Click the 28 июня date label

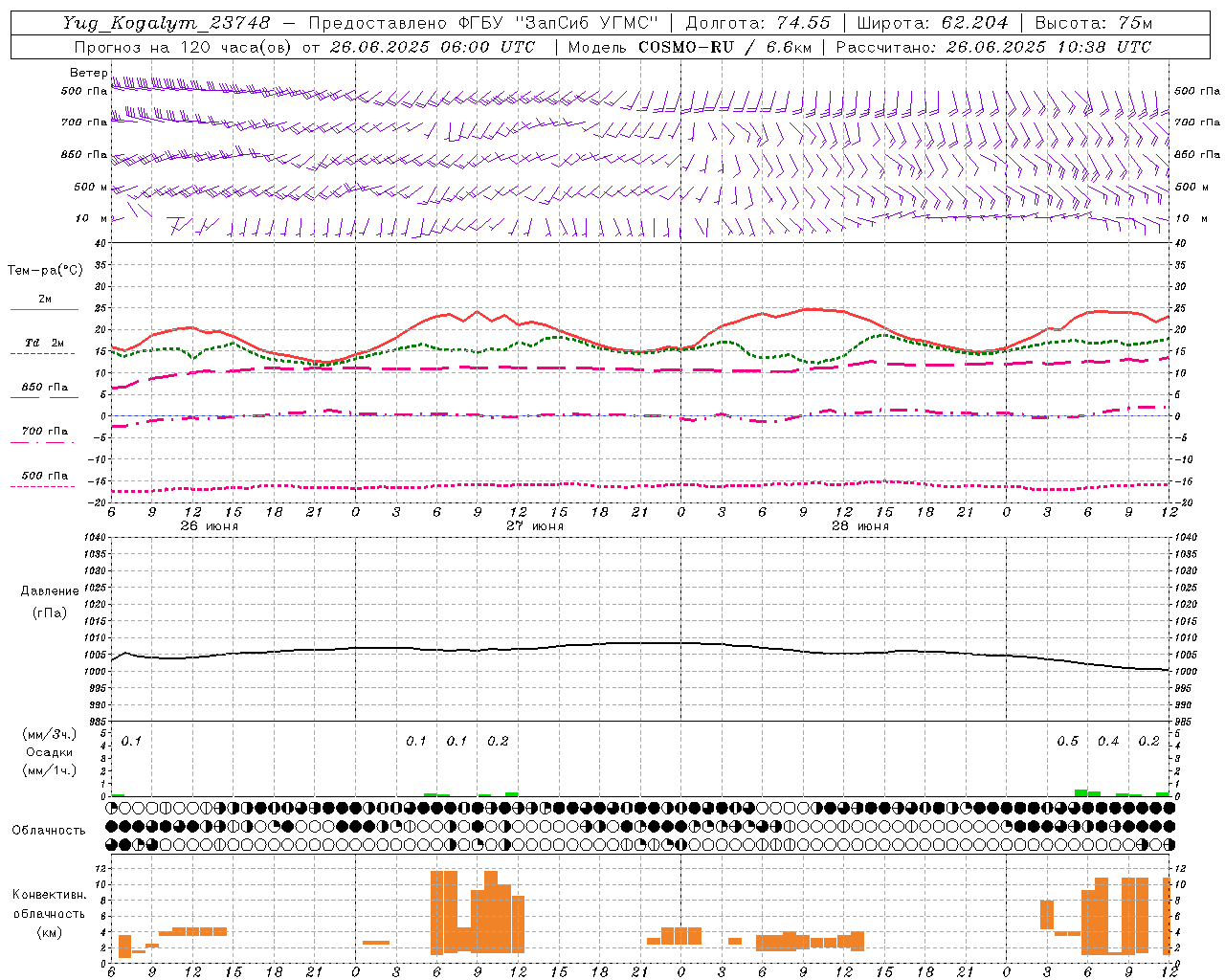pos(860,526)
